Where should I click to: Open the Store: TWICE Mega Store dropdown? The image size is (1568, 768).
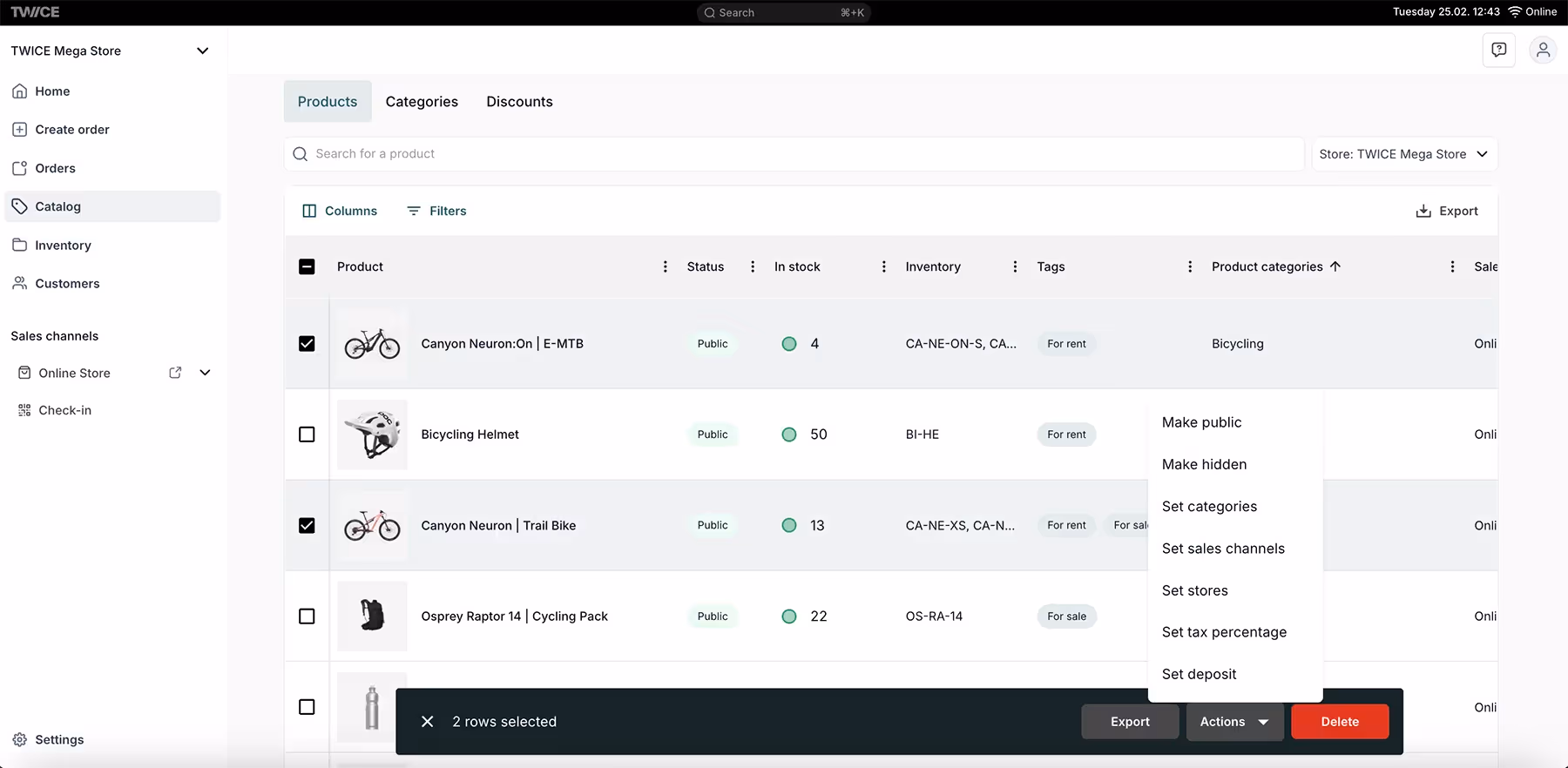(x=1404, y=154)
